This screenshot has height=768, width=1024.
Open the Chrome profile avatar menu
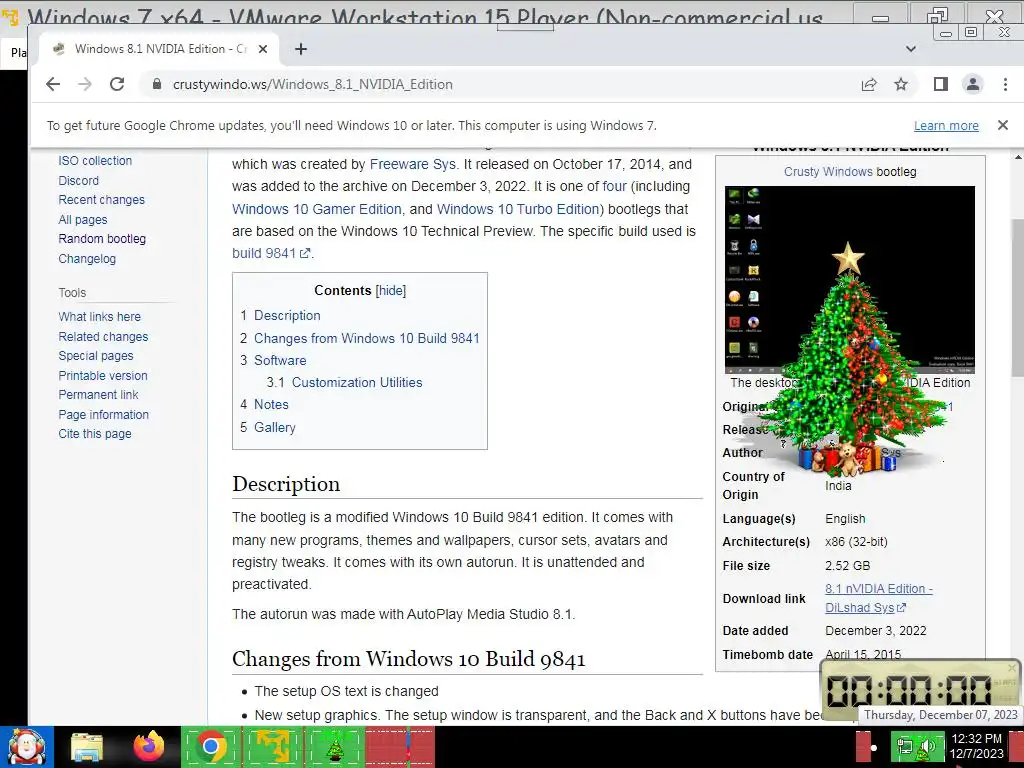pos(972,84)
